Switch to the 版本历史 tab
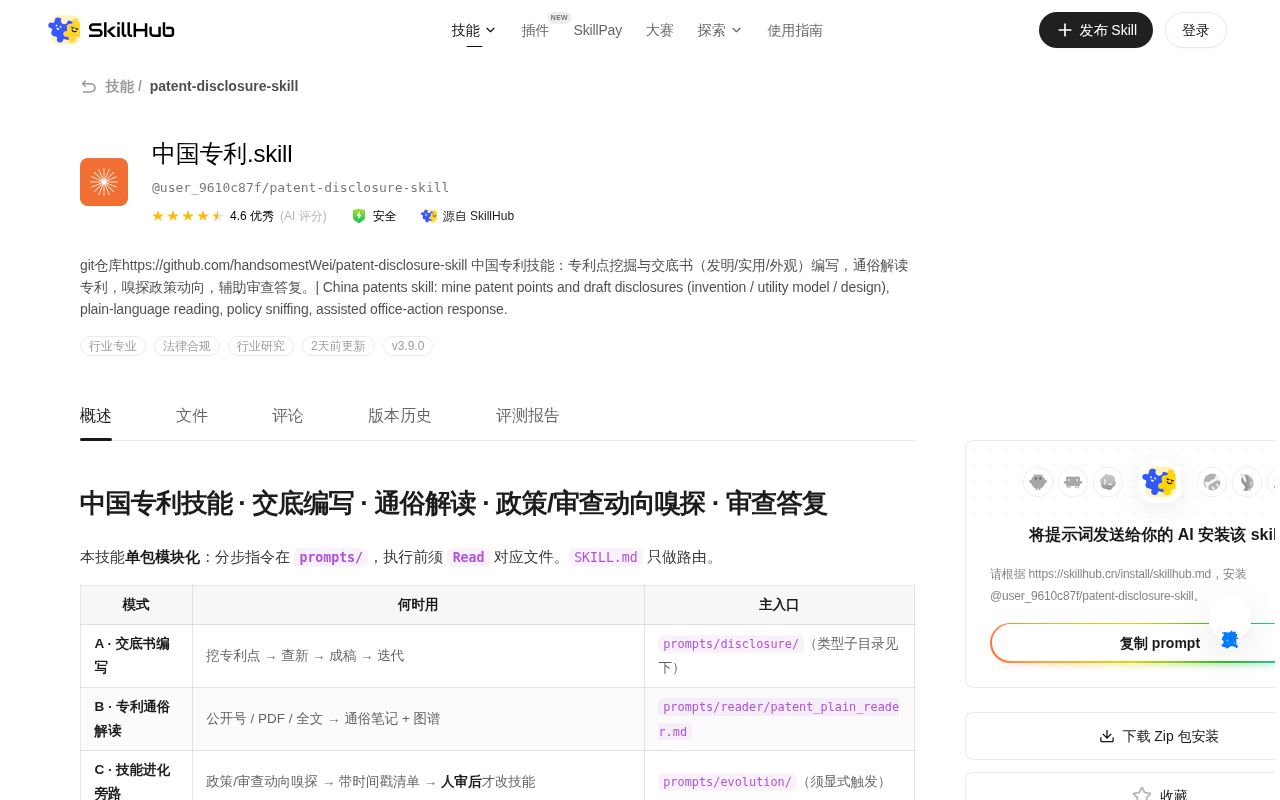 pyautogui.click(x=400, y=416)
